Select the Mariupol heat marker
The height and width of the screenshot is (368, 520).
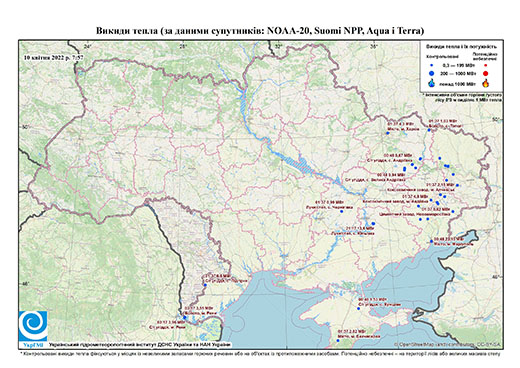[431, 241]
